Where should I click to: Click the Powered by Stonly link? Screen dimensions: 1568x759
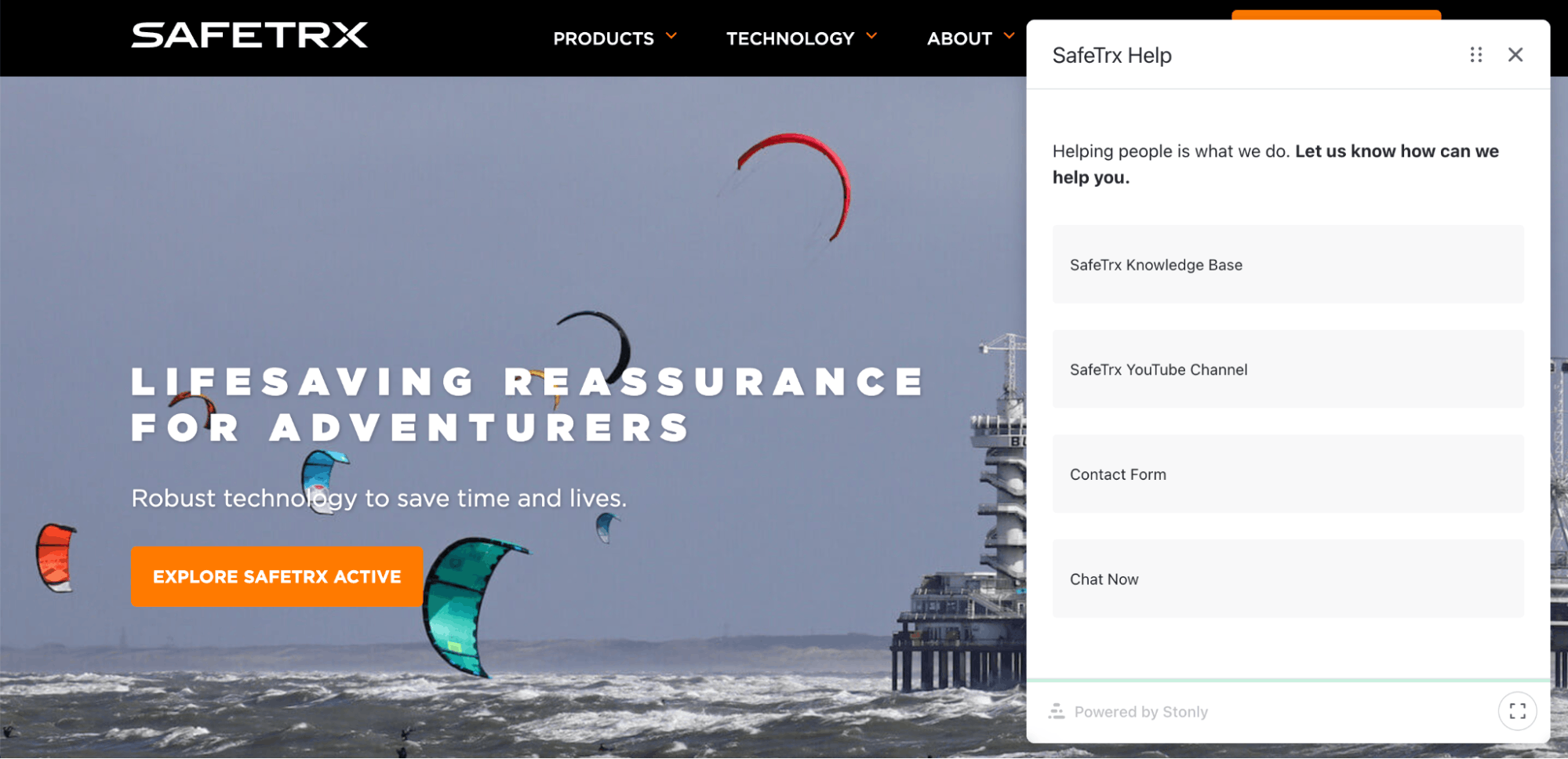click(1141, 712)
